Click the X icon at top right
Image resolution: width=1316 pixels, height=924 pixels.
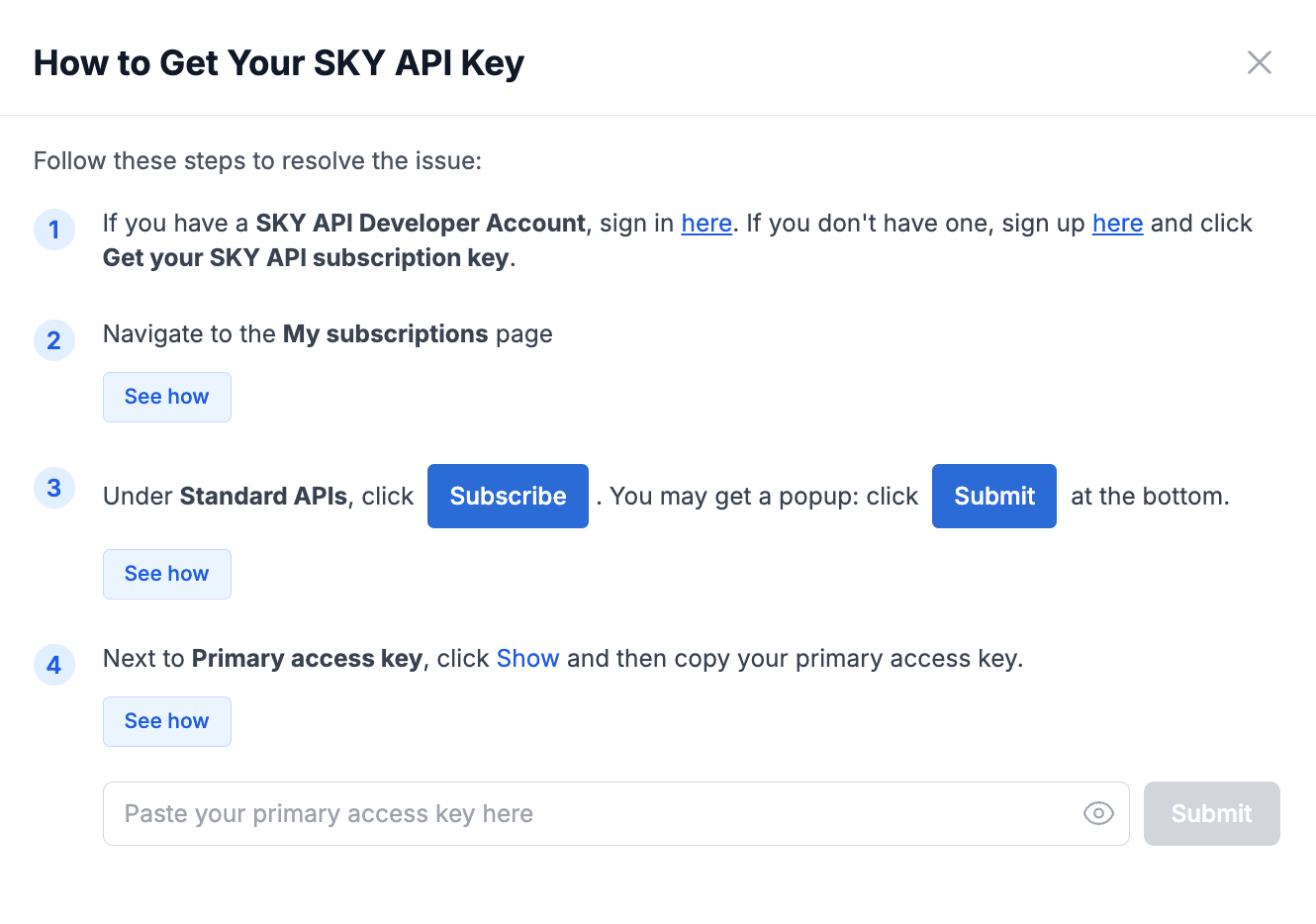pos(1259,61)
